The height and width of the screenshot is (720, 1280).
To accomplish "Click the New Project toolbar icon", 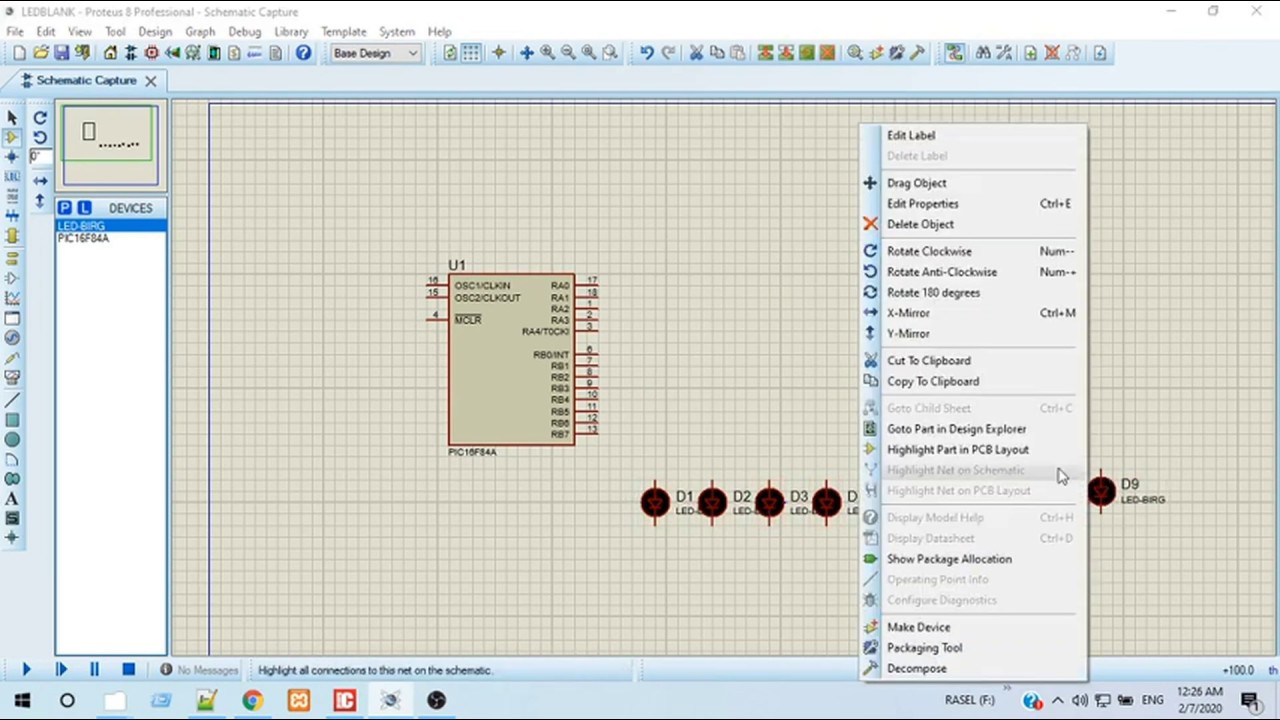I will (18, 53).
